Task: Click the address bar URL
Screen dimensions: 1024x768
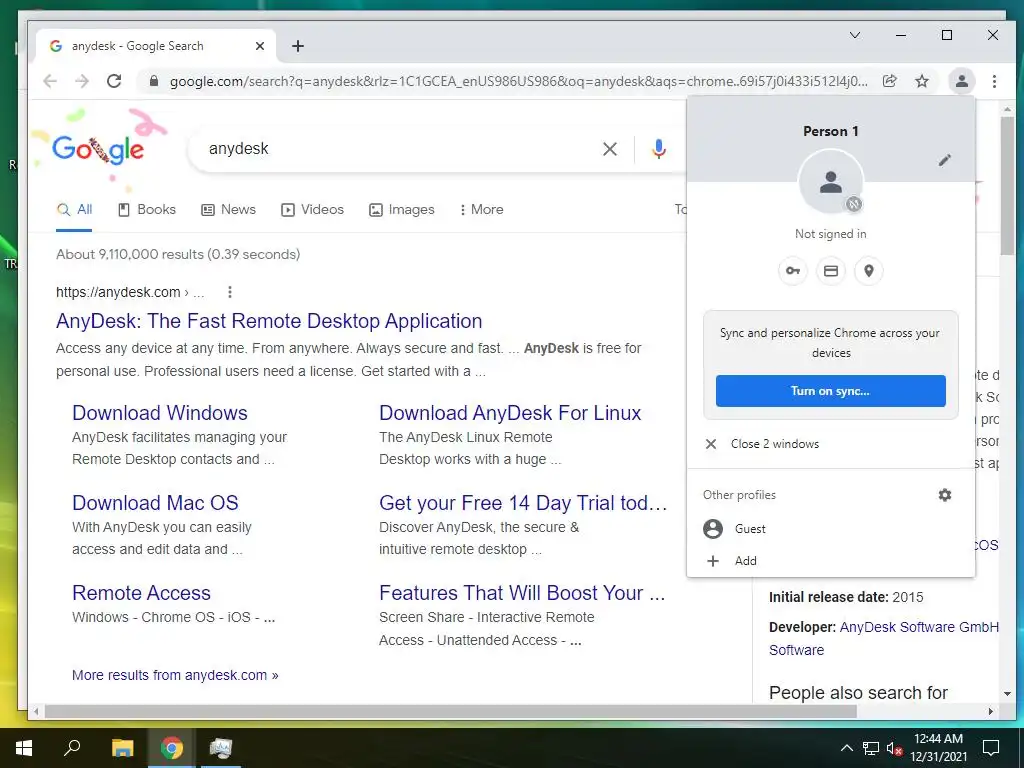Action: [519, 81]
